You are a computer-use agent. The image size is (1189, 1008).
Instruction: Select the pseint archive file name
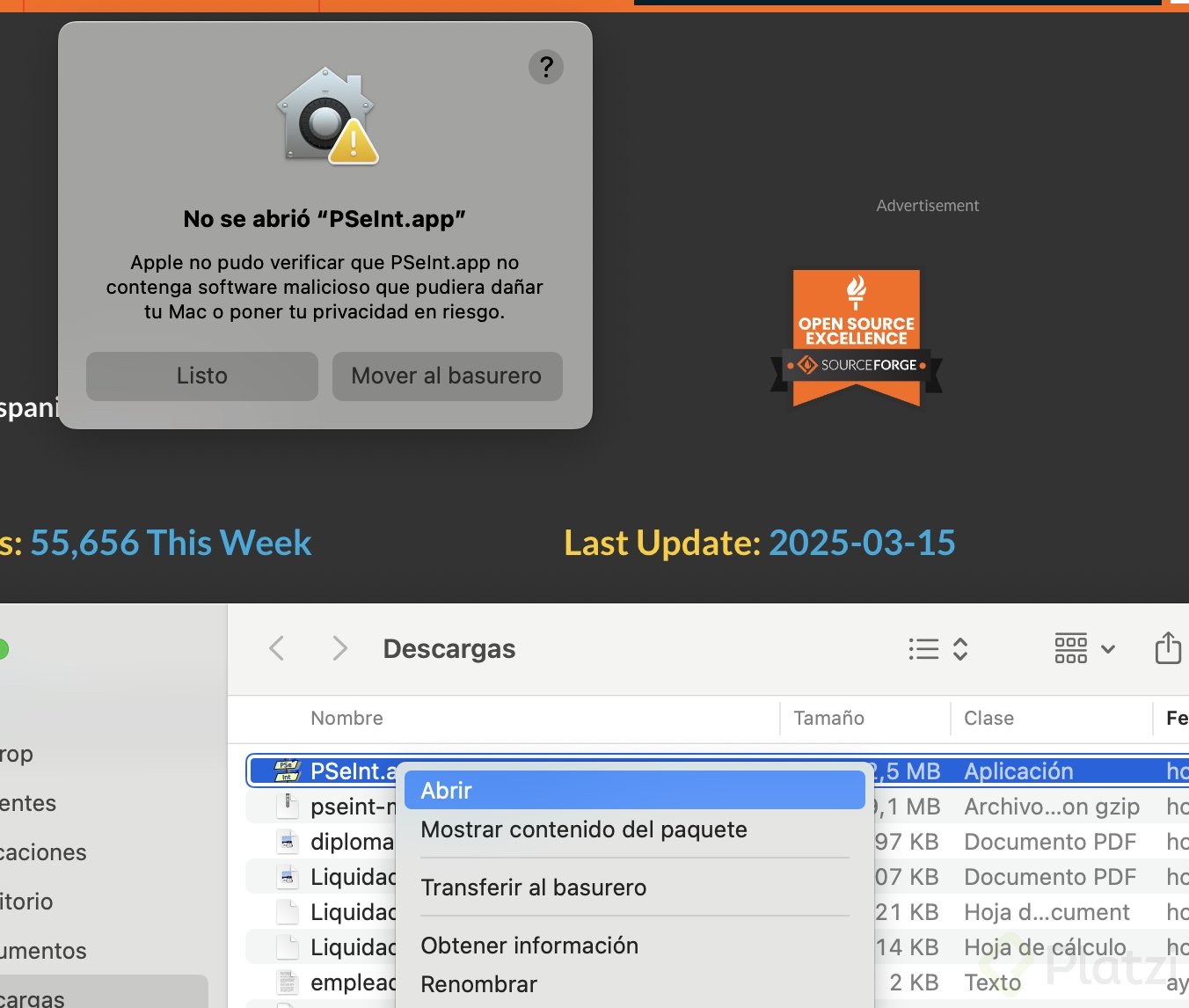354,807
